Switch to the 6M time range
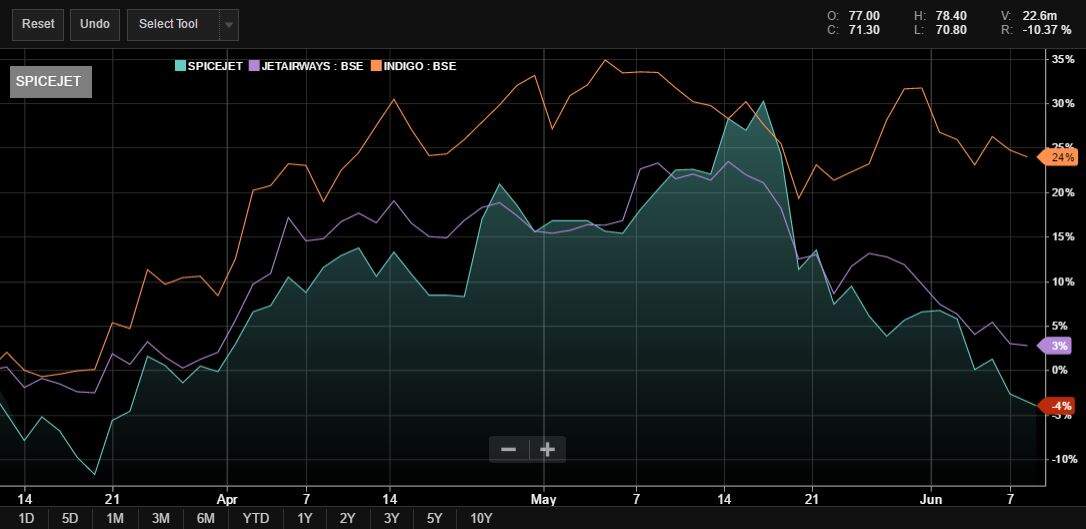1086x529 pixels. pos(206,519)
